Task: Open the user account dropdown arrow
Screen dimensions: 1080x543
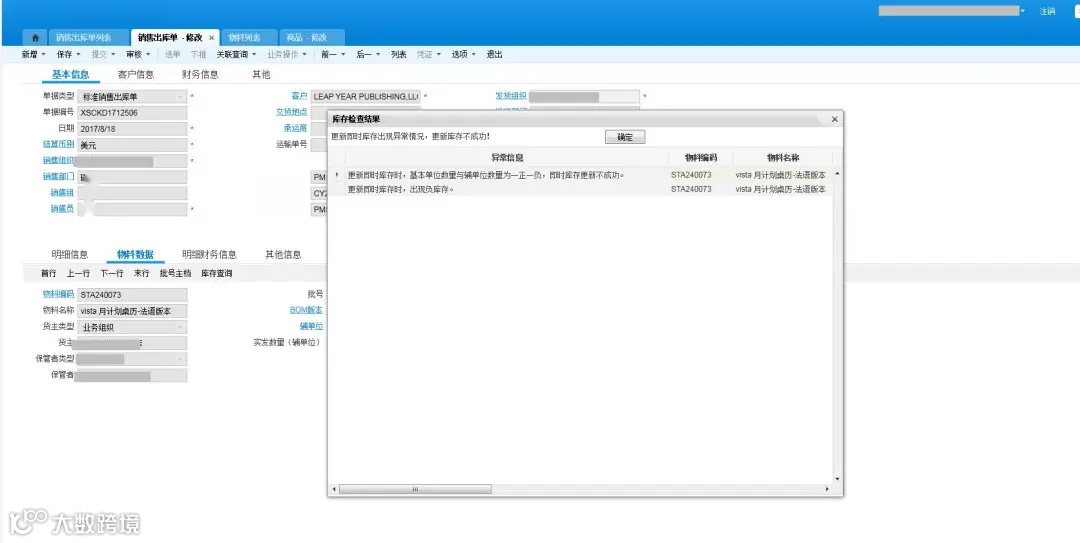Action: click(1023, 11)
